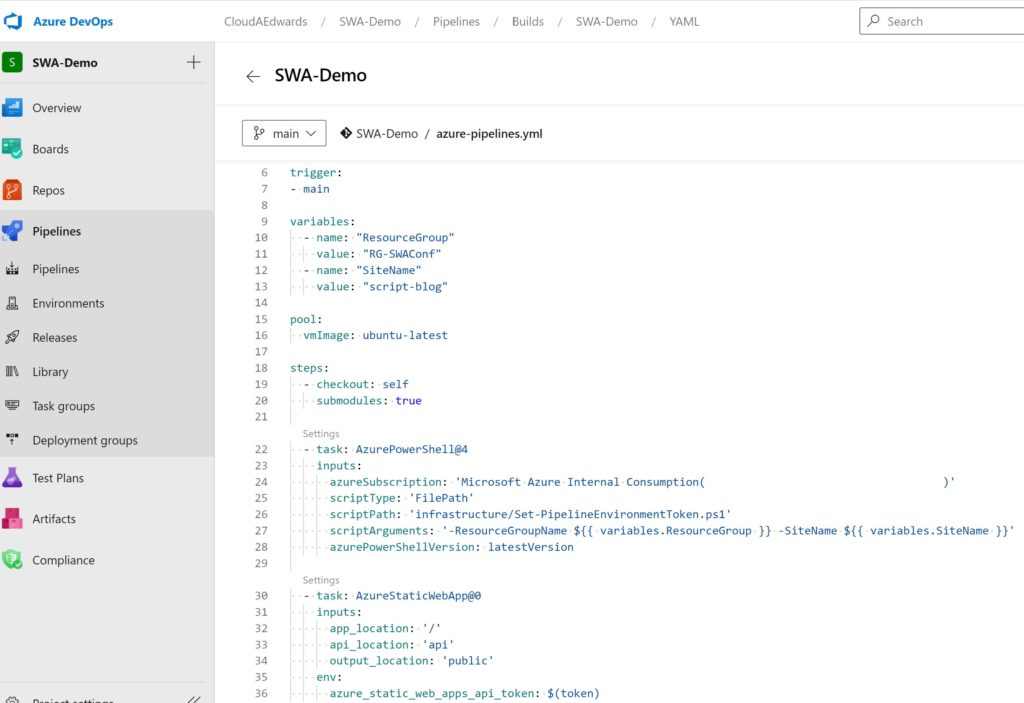Click the 'trigger:' line in editor
1024x703 pixels.
316,172
